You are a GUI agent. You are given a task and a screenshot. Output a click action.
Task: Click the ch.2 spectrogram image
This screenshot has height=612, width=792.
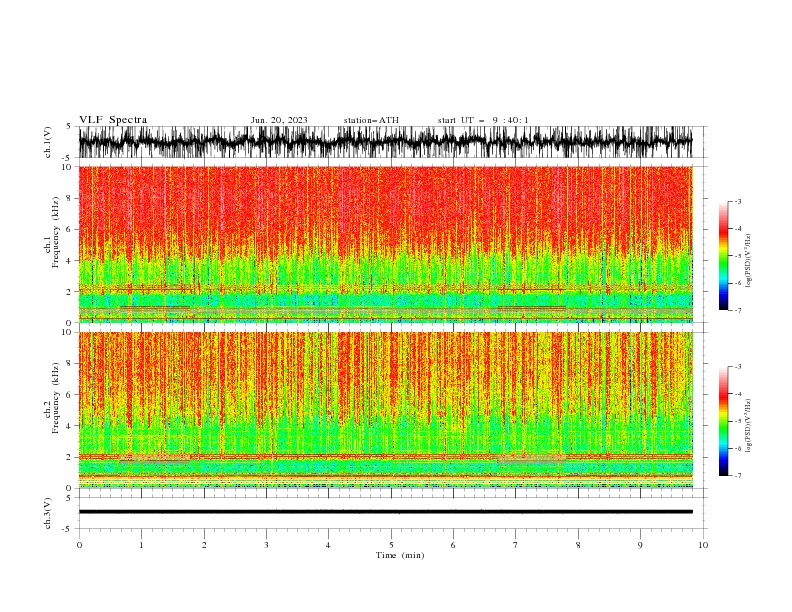pyautogui.click(x=386, y=410)
